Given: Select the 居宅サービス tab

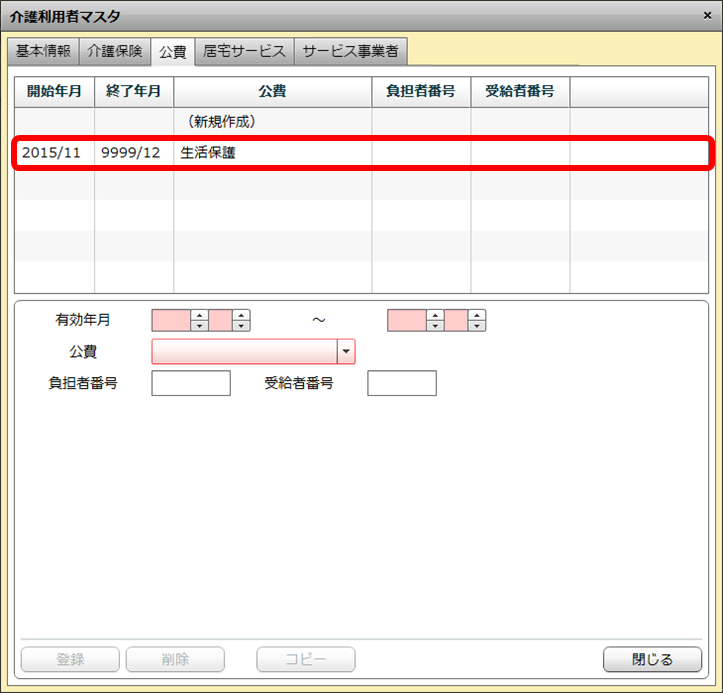Looking at the screenshot, I should tap(244, 51).
